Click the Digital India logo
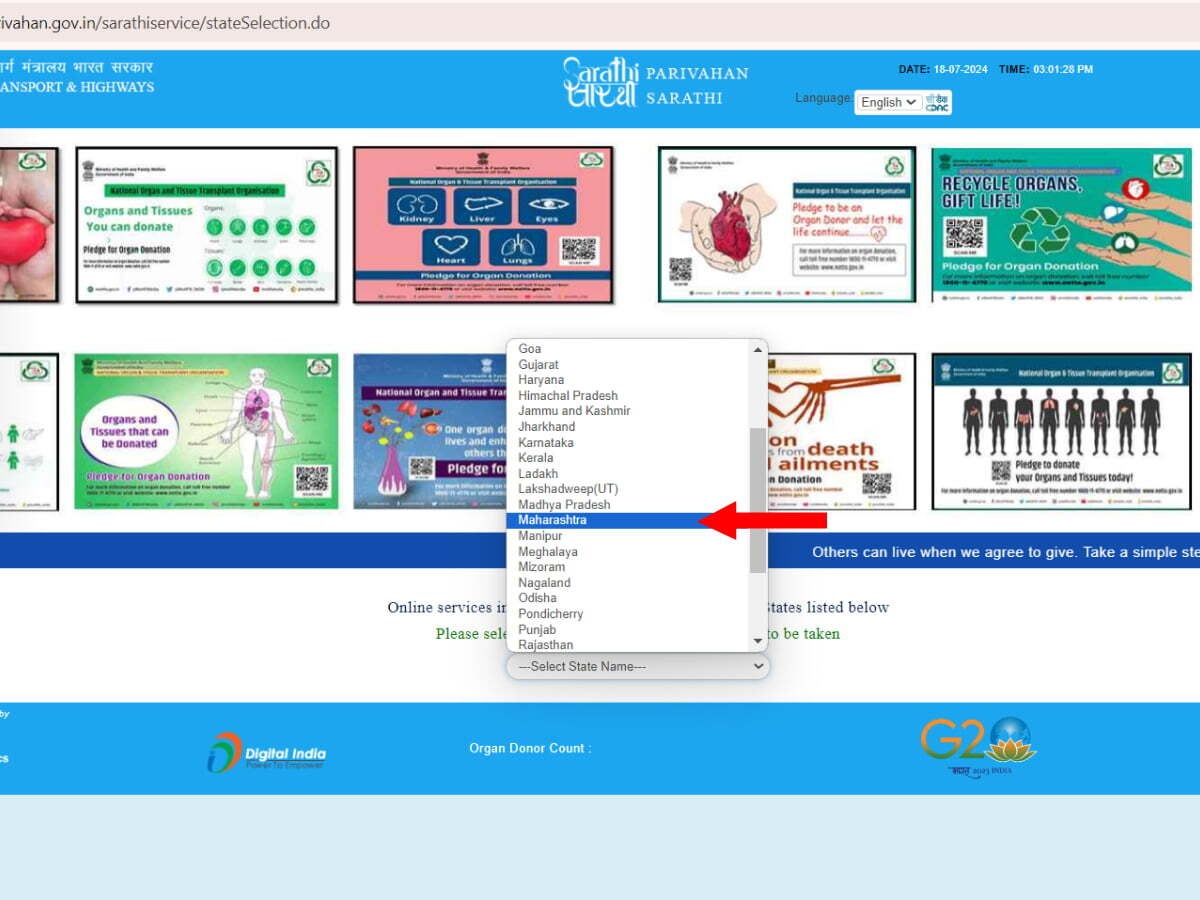Screen dimensions: 1200x900 [266, 753]
